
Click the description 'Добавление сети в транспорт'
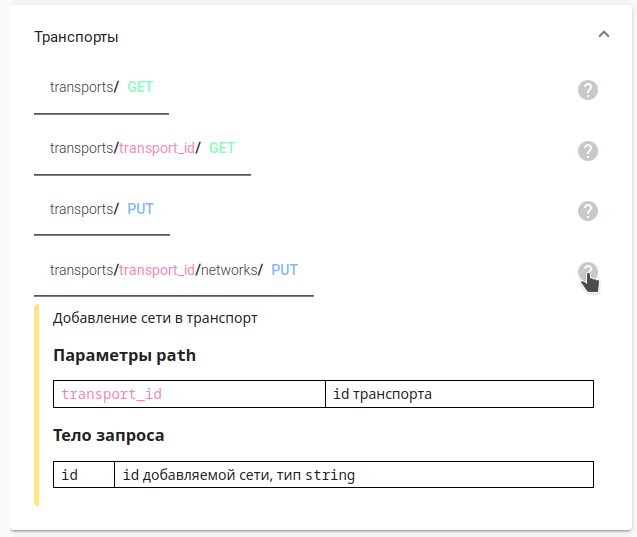pyautogui.click(x=155, y=319)
